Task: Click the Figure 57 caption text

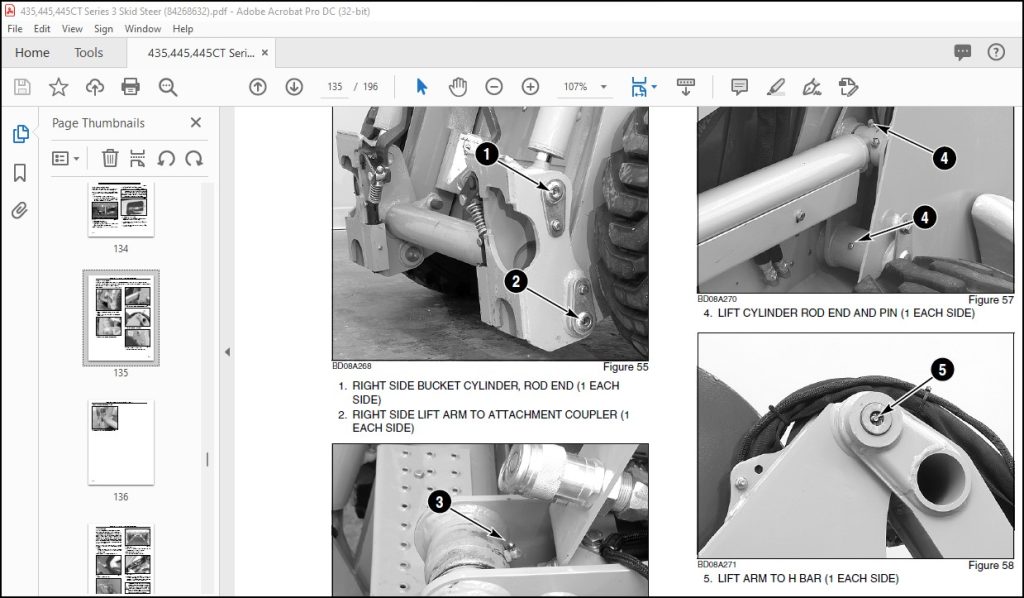Action: [x=991, y=300]
